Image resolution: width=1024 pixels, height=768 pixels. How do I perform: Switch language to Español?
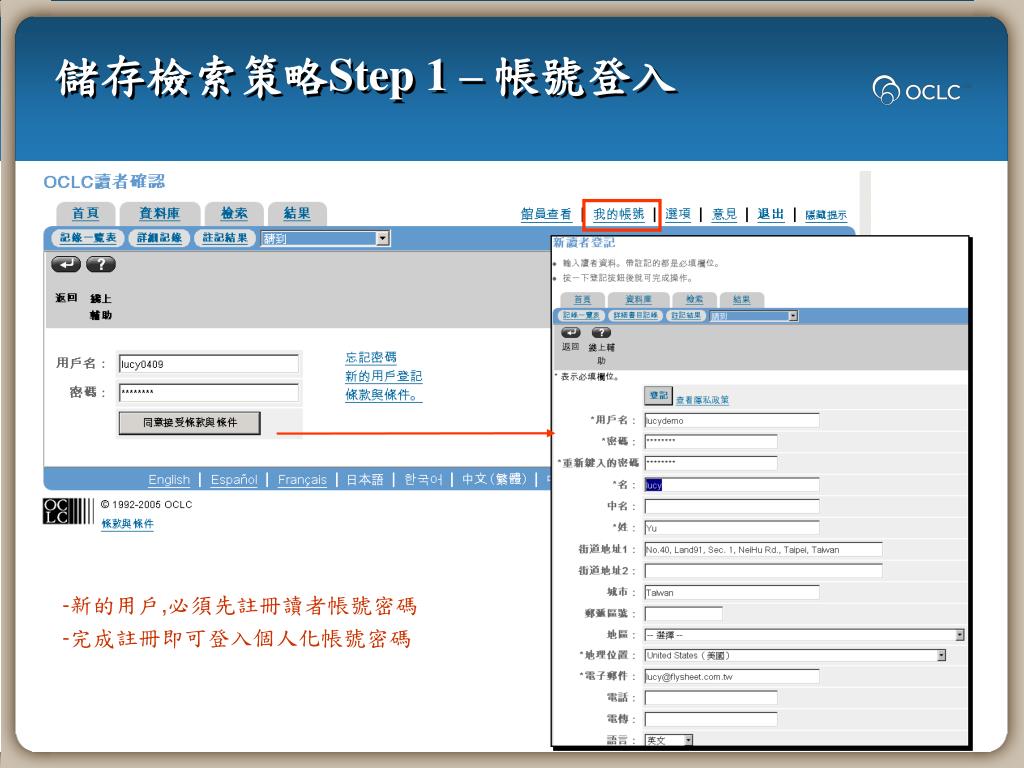click(234, 479)
